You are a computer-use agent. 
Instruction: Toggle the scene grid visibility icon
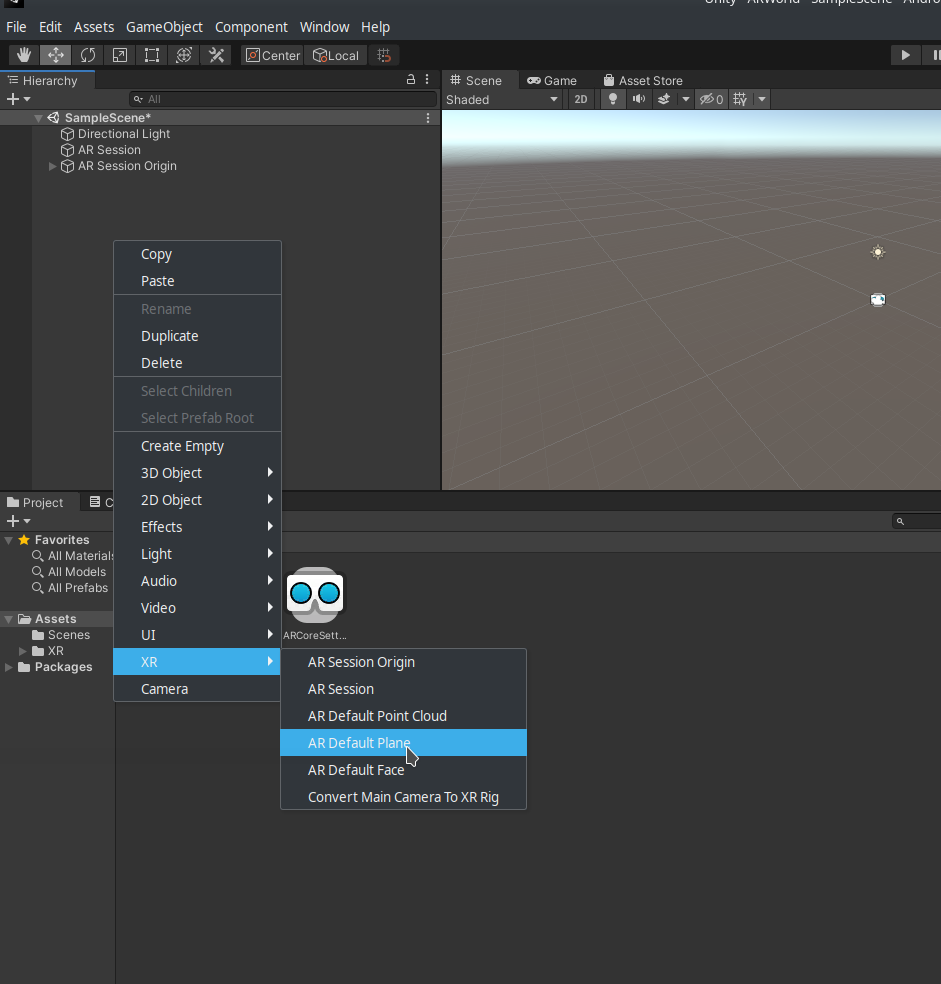[x=740, y=99]
